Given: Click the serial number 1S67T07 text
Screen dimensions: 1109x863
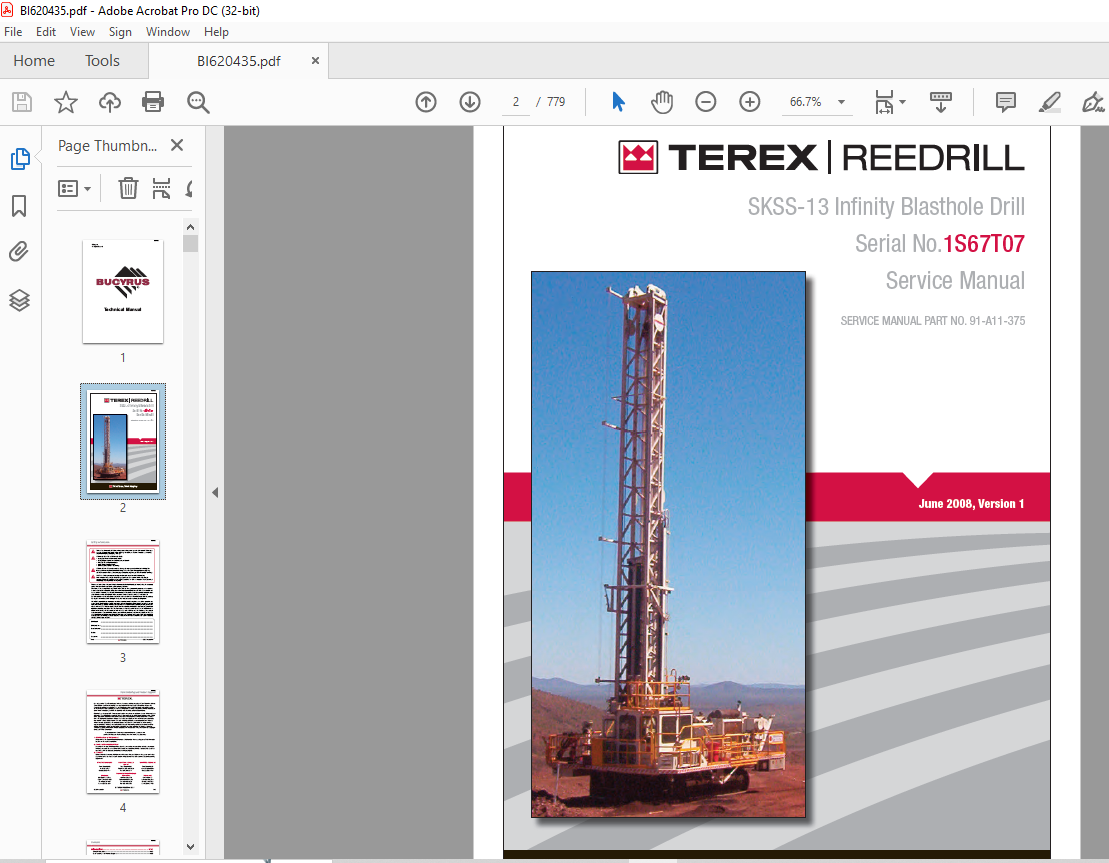Looking at the screenshot, I should tap(984, 243).
